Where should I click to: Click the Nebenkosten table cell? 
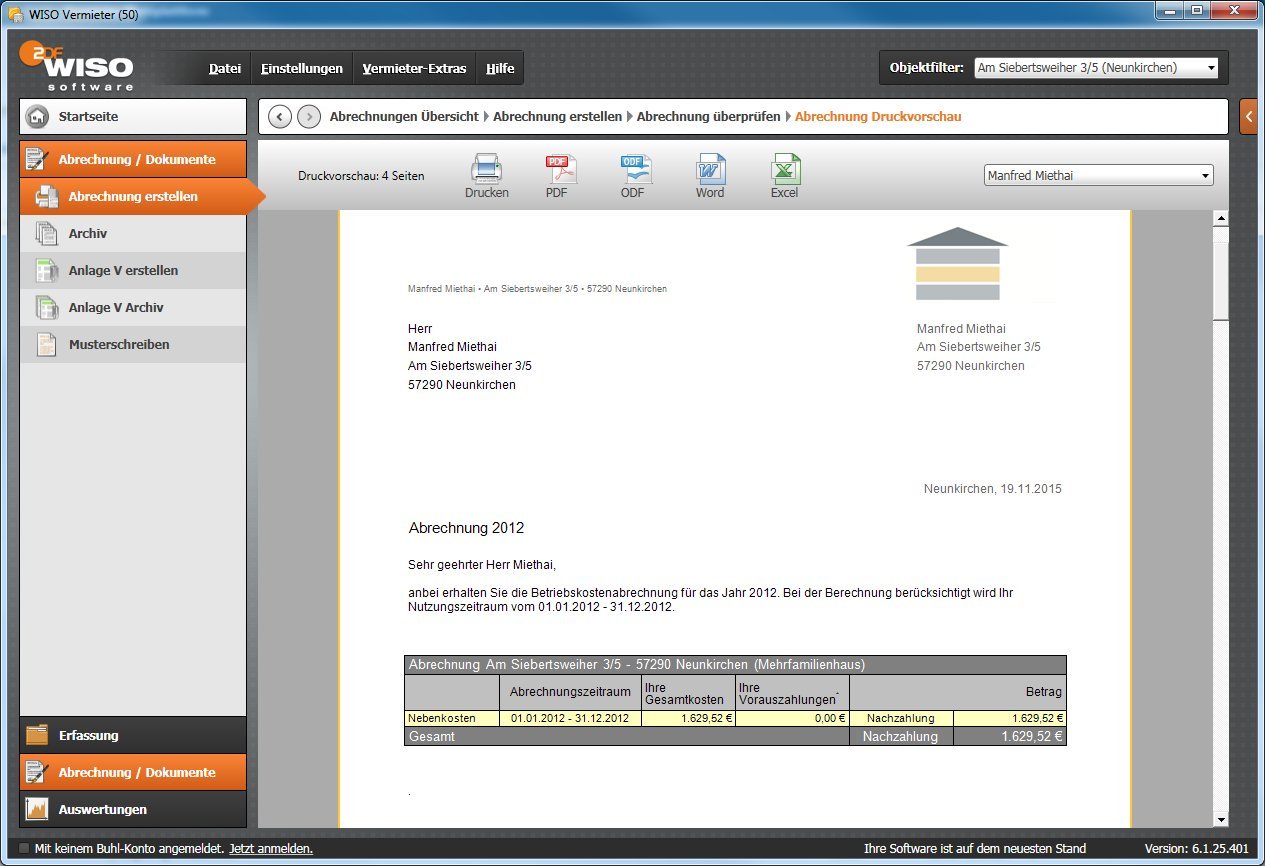pos(452,718)
